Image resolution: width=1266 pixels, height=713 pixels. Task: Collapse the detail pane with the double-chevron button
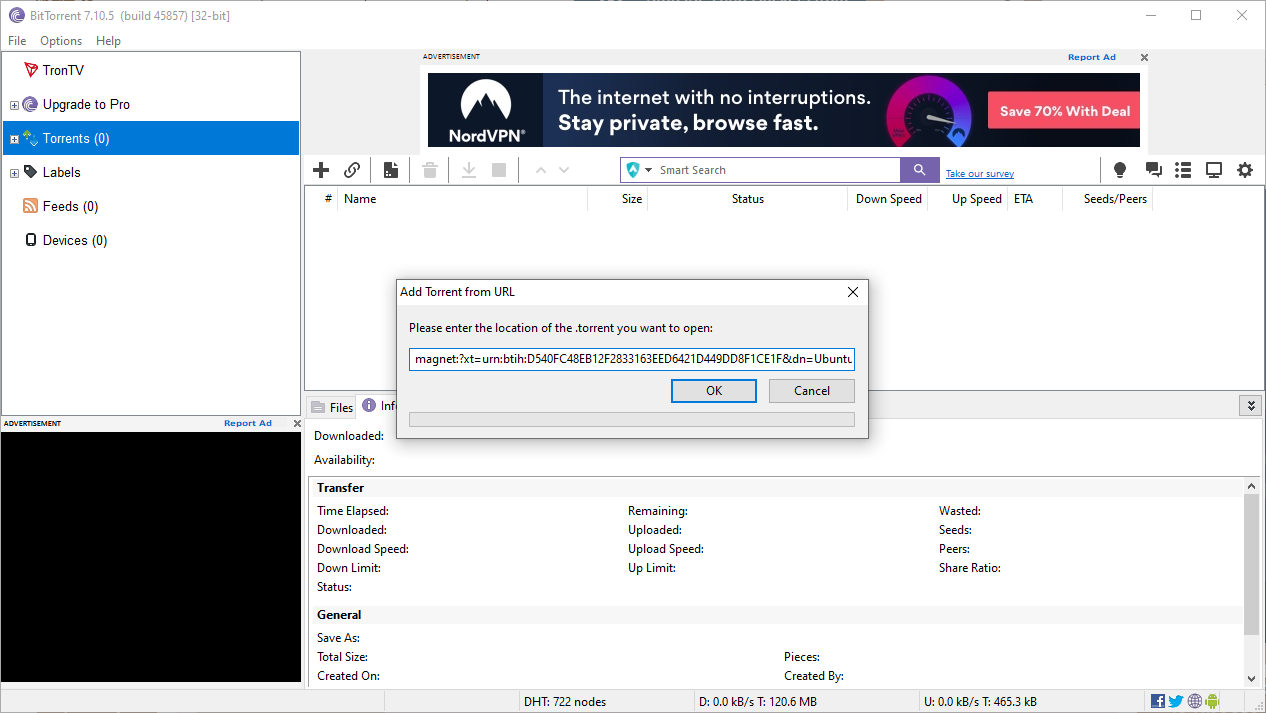tap(1249, 405)
